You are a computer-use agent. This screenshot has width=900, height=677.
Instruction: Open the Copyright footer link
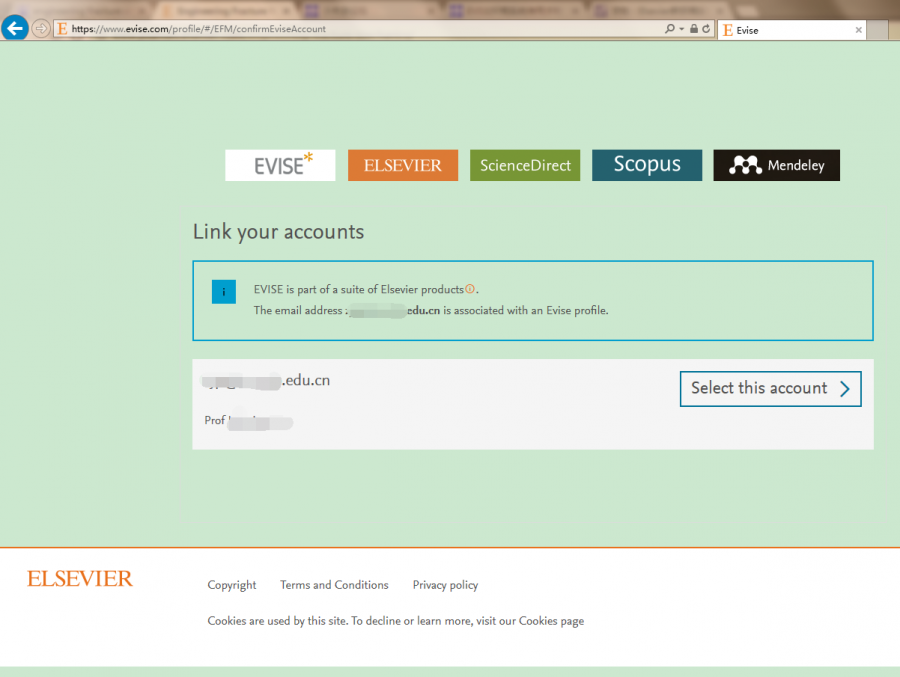coord(232,585)
